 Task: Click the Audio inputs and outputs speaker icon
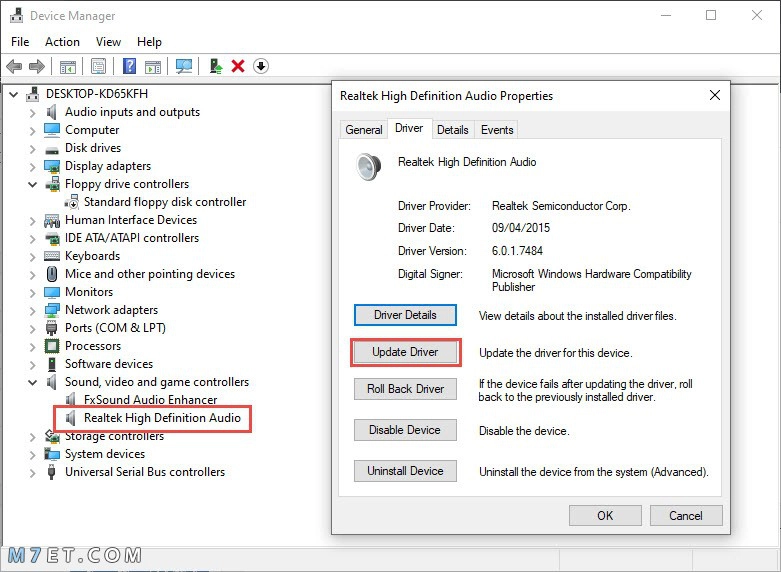click(52, 112)
